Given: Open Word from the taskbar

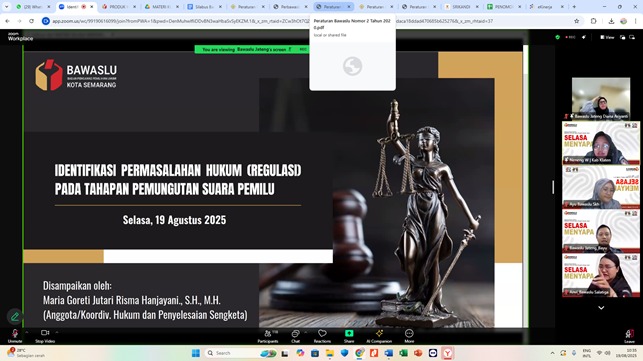Looking at the screenshot, I should 388,353.
